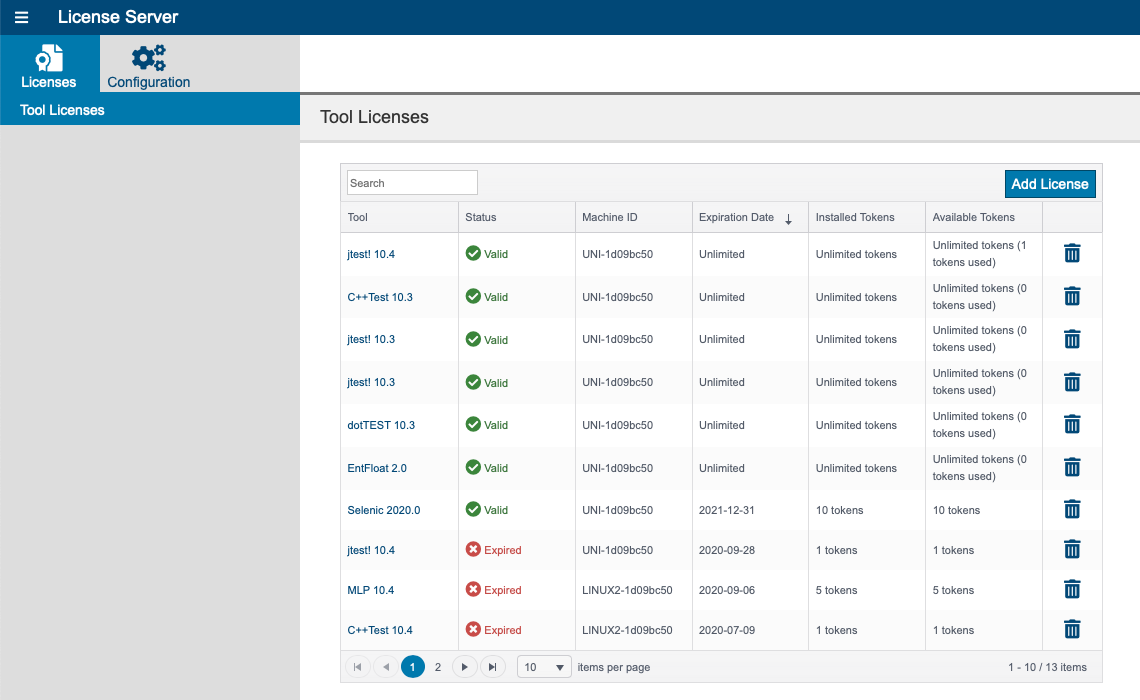Jump to the last page
This screenshot has width=1140, height=700.
click(x=493, y=667)
